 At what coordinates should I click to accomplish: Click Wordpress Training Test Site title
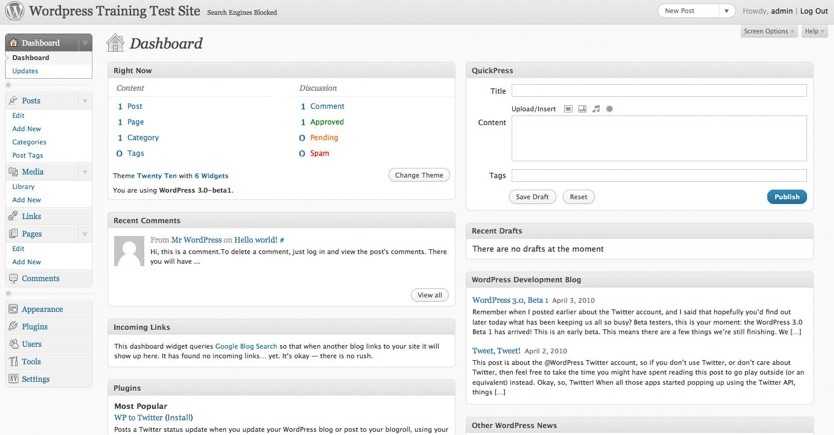pyautogui.click(x=115, y=11)
